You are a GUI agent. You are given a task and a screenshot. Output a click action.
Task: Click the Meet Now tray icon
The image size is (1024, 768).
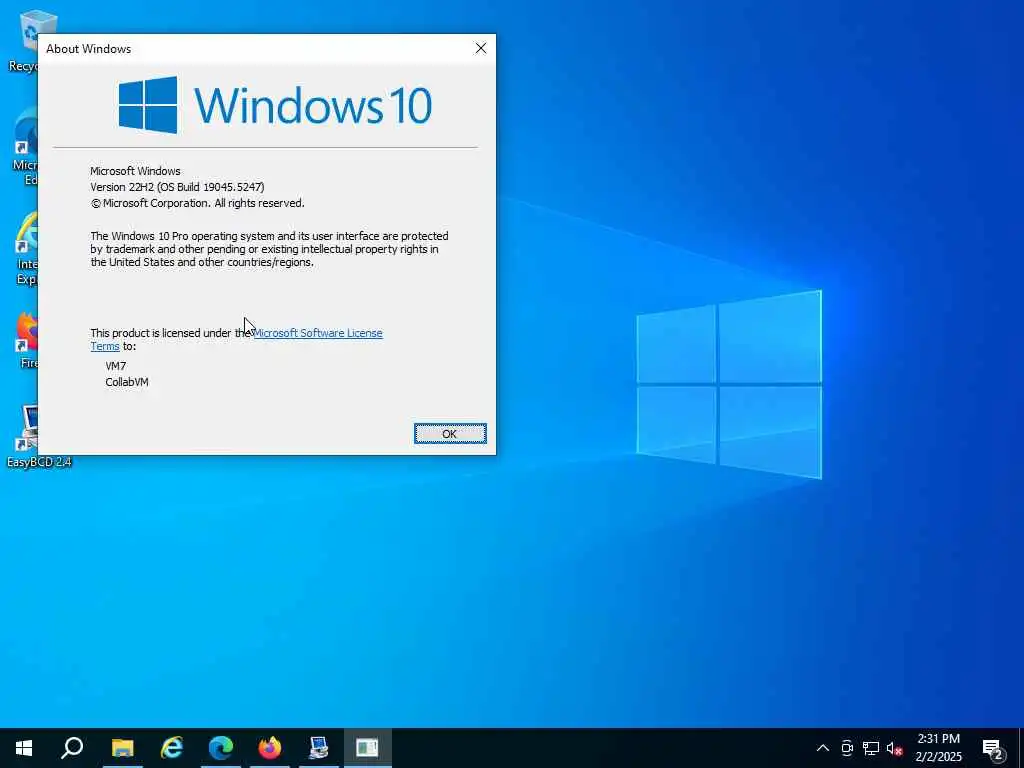coord(847,748)
